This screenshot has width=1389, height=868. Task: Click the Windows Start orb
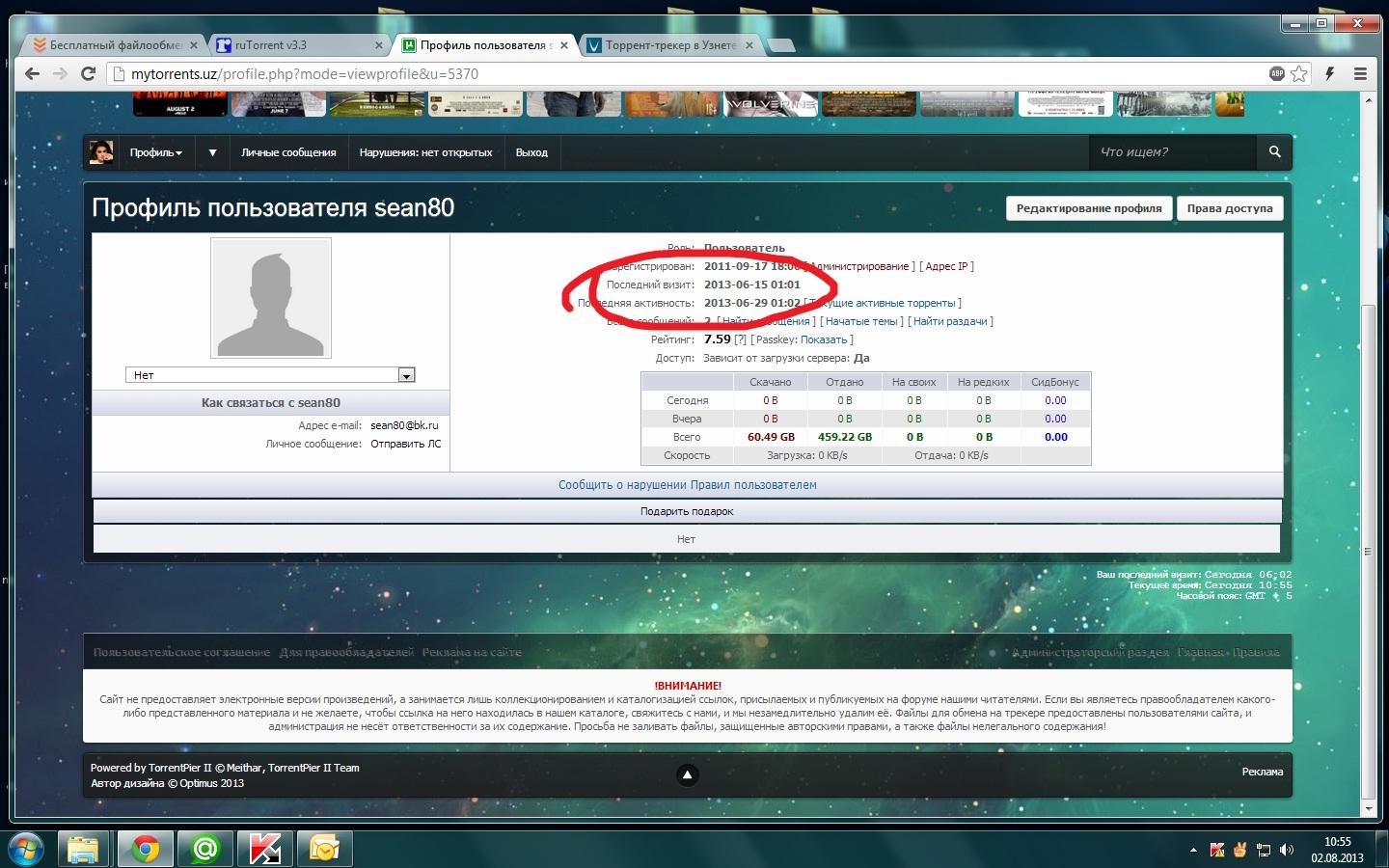25,849
